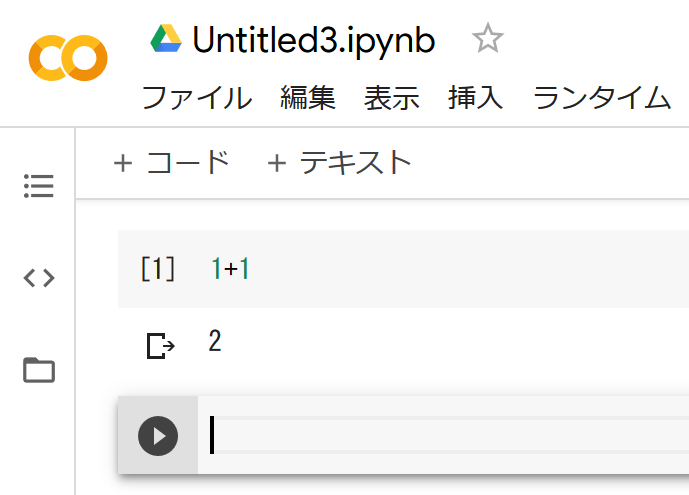Screen dimensions: 689x495
Task: Click into the 1+1 code cell
Action: 400,268
